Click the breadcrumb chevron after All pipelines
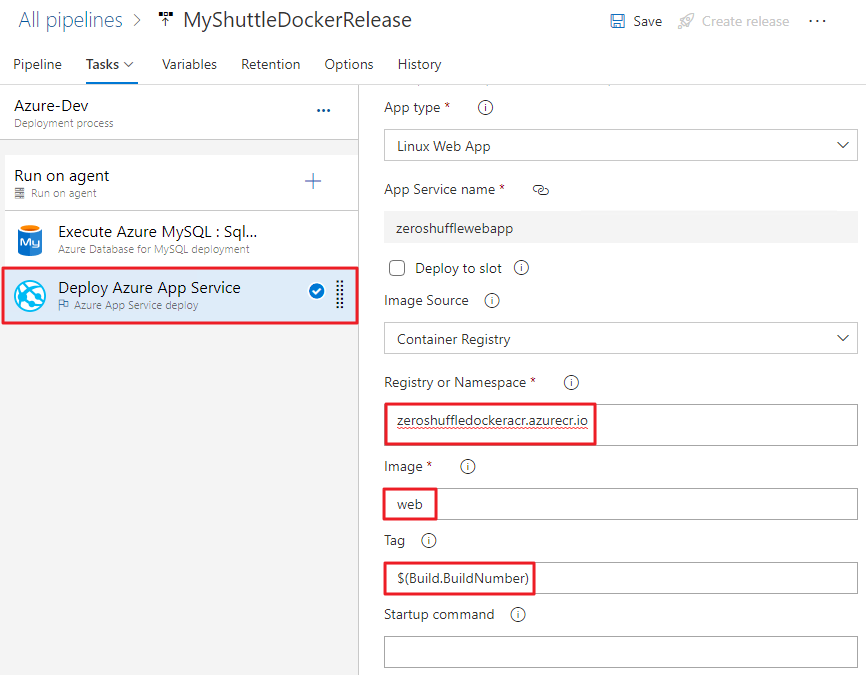866x675 pixels. (138, 20)
